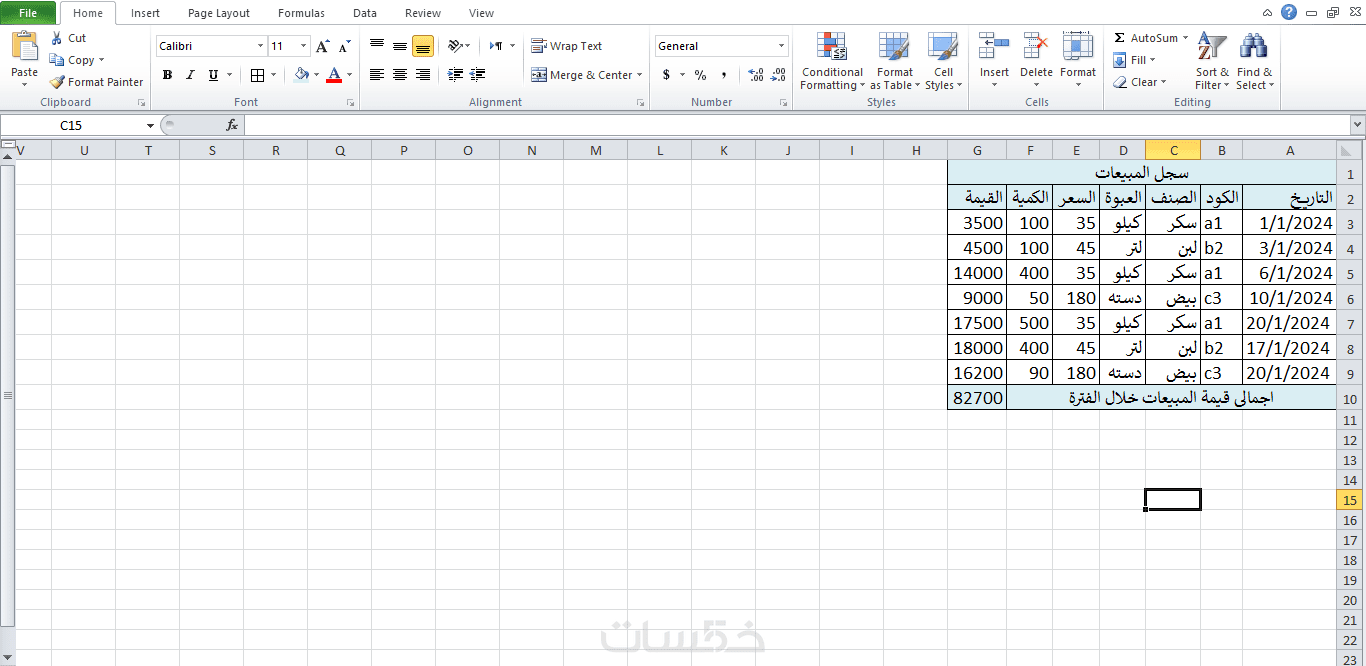The image size is (1366, 666).
Task: Apply the Fill Color paint bucket
Action: 301,75
